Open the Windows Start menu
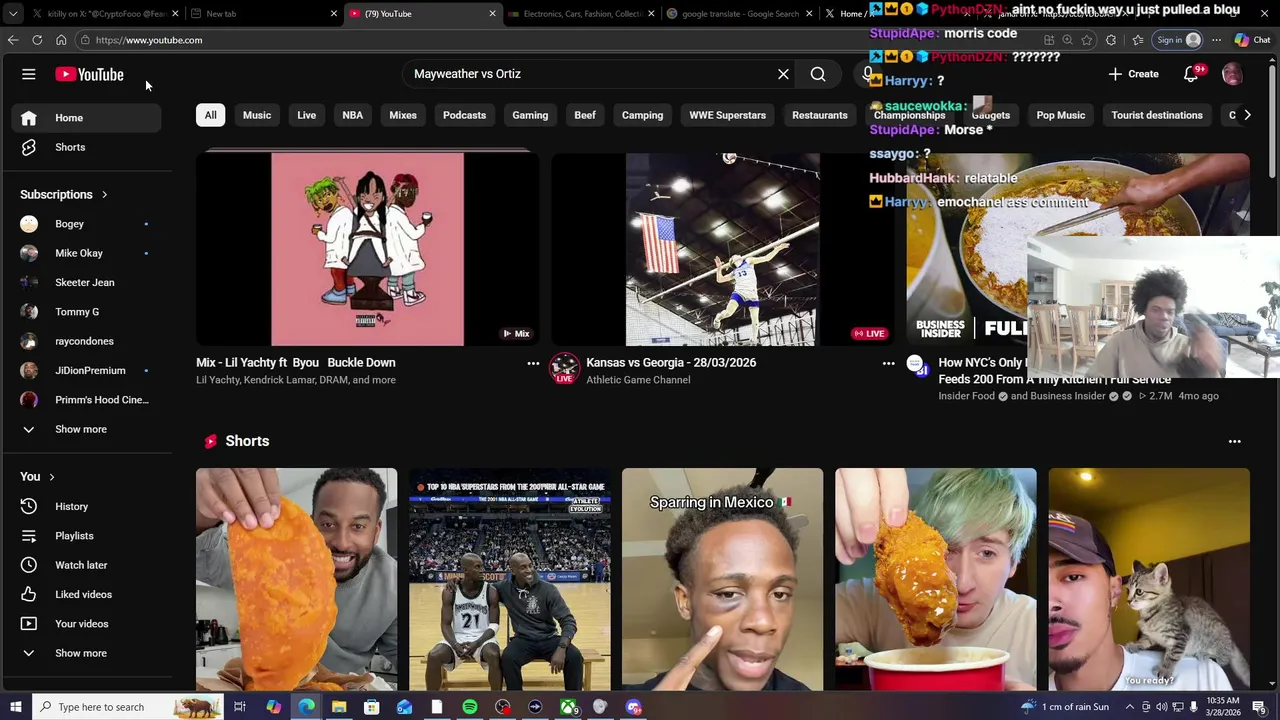The width and height of the screenshot is (1280, 720). 15,707
